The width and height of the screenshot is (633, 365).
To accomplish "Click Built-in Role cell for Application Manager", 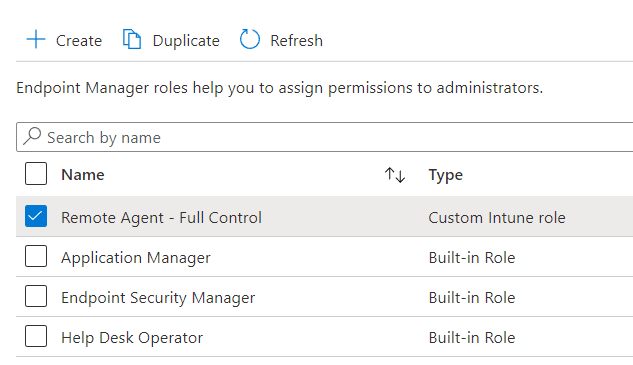I will 472,258.
